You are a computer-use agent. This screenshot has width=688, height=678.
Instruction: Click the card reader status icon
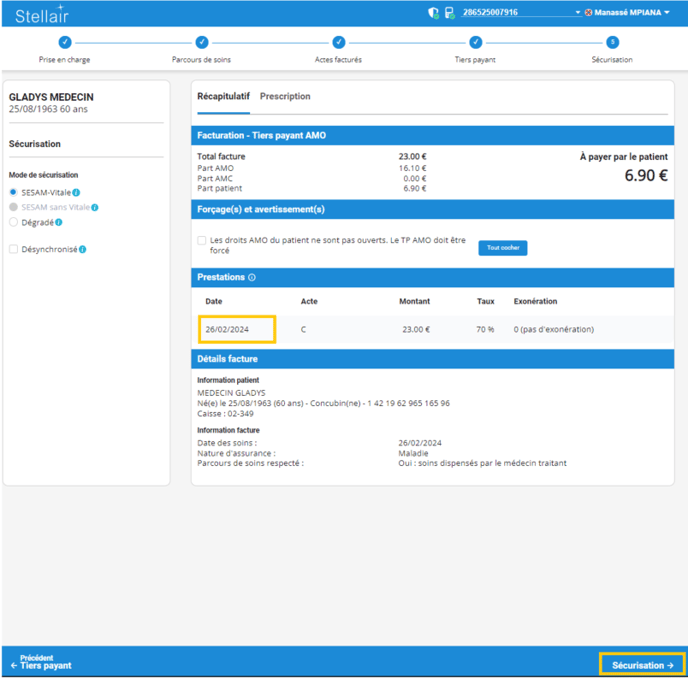click(x=450, y=13)
